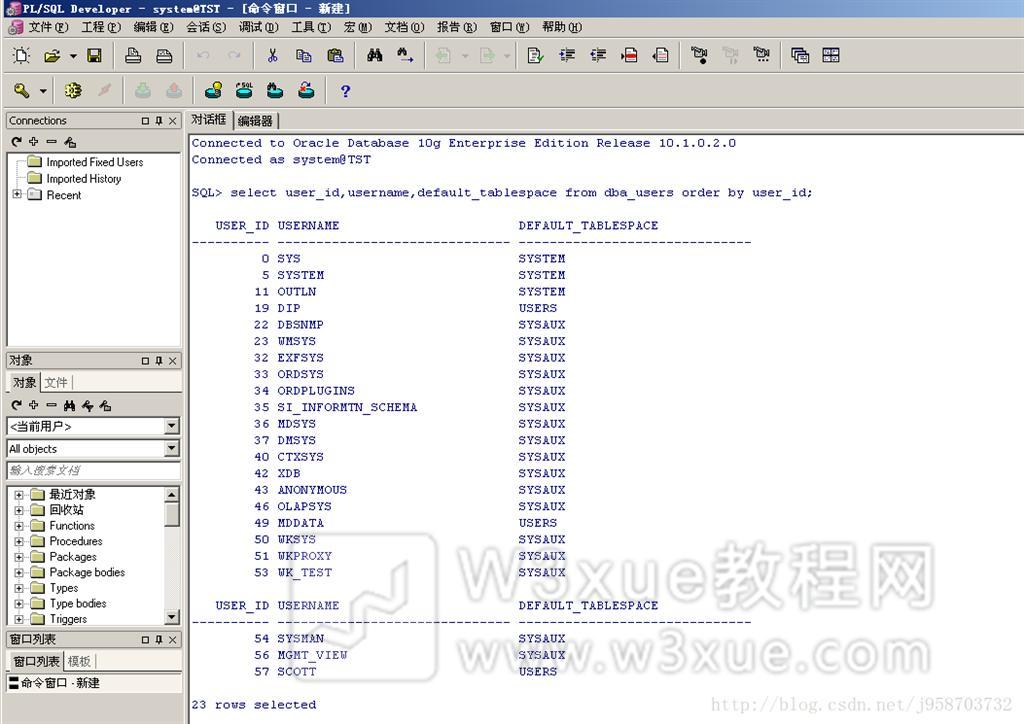Click the Window list cascade icon
The height and width of the screenshot is (724, 1024).
click(800, 55)
